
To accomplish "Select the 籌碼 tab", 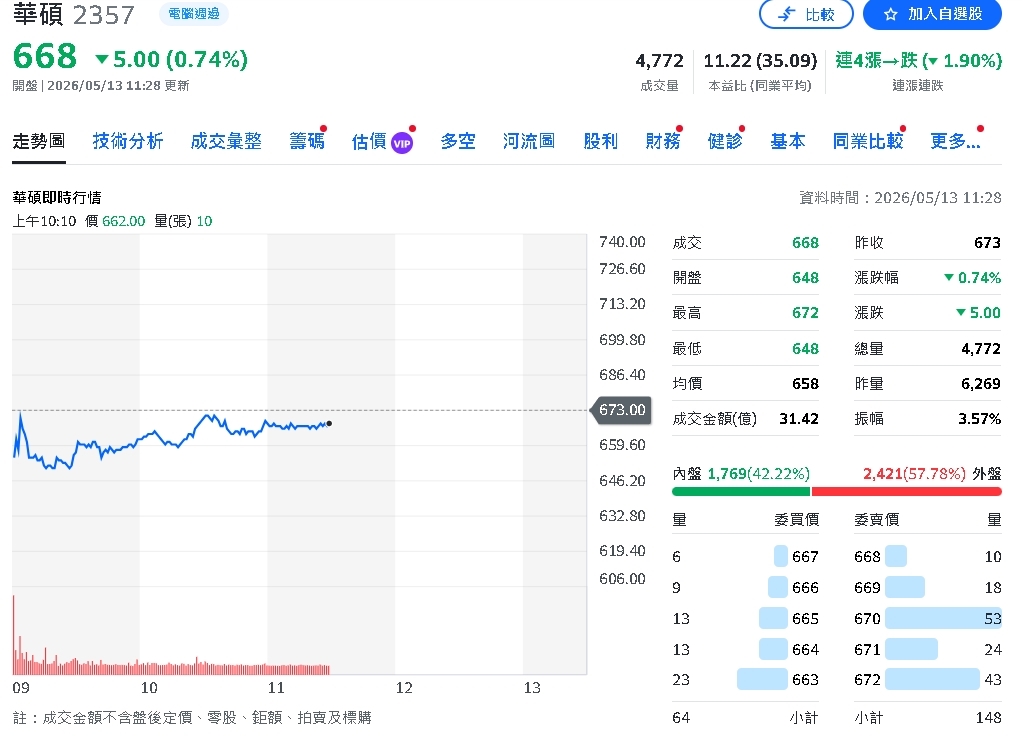I will tap(306, 141).
